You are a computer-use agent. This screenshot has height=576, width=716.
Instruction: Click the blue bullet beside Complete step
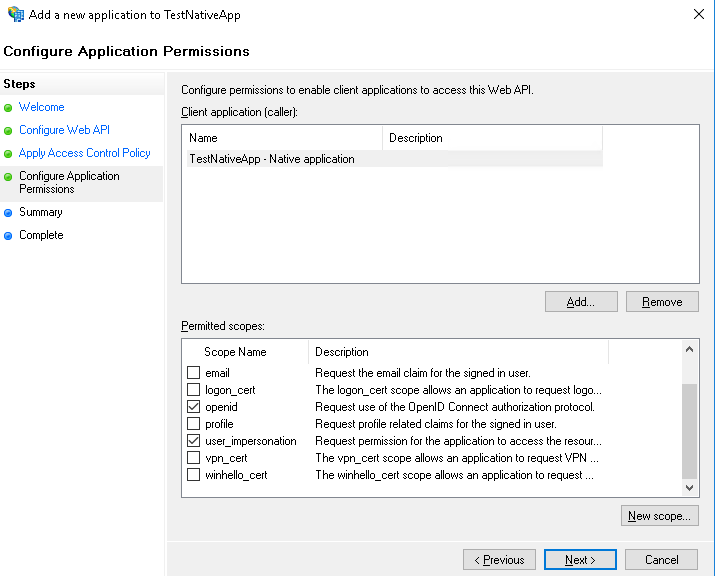pos(8,236)
